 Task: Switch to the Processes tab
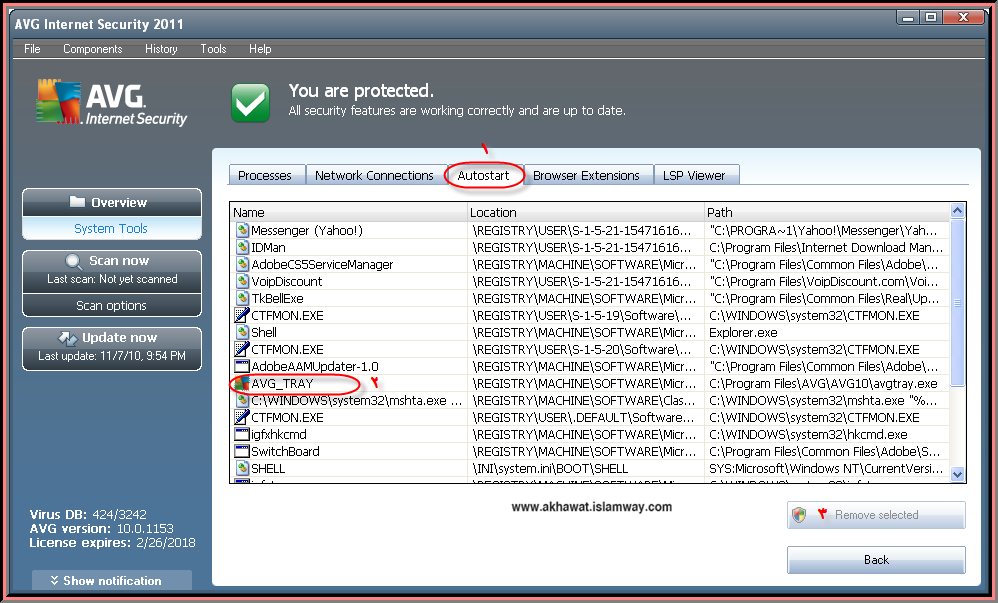(x=265, y=175)
